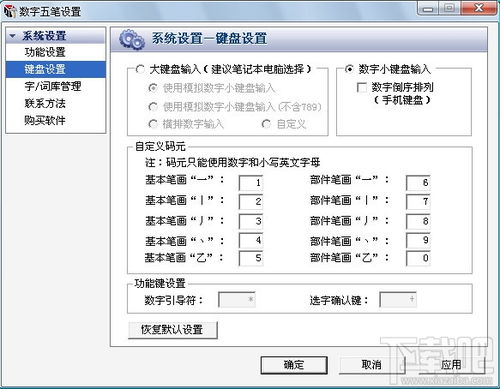Enable 数字倒序排列 checkbox

pos(362,87)
